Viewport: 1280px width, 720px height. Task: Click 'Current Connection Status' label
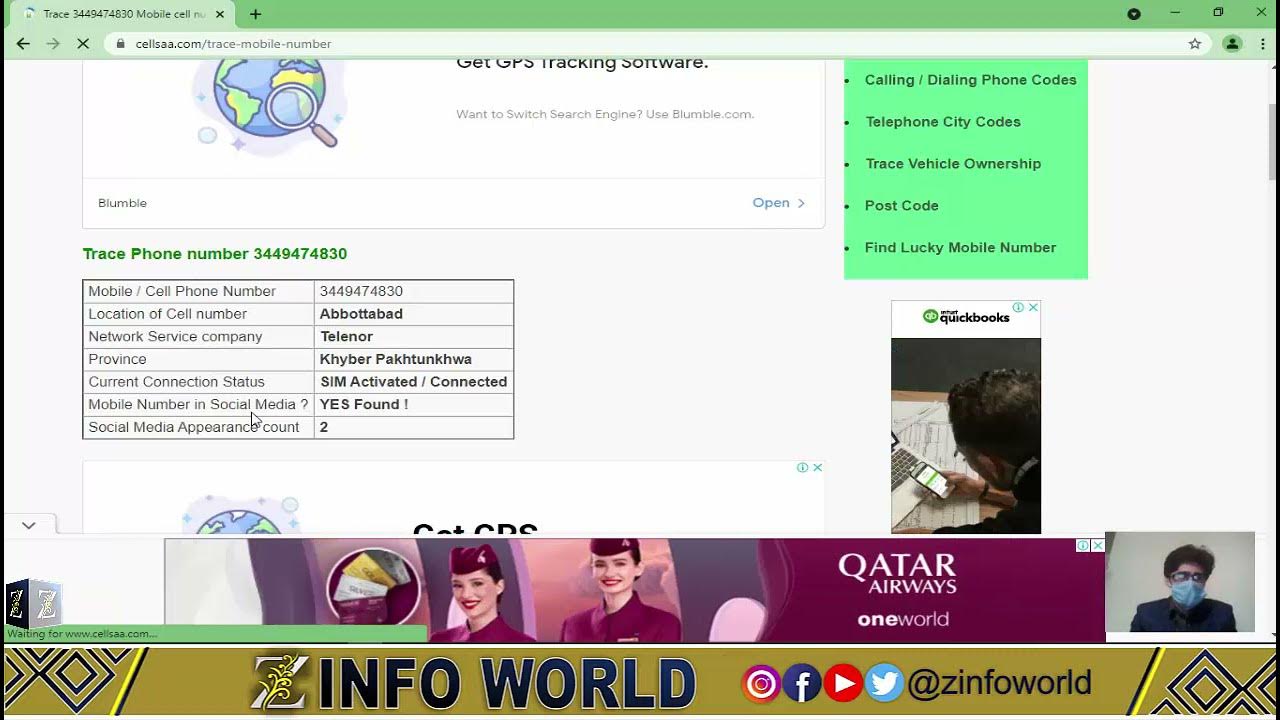pos(176,382)
